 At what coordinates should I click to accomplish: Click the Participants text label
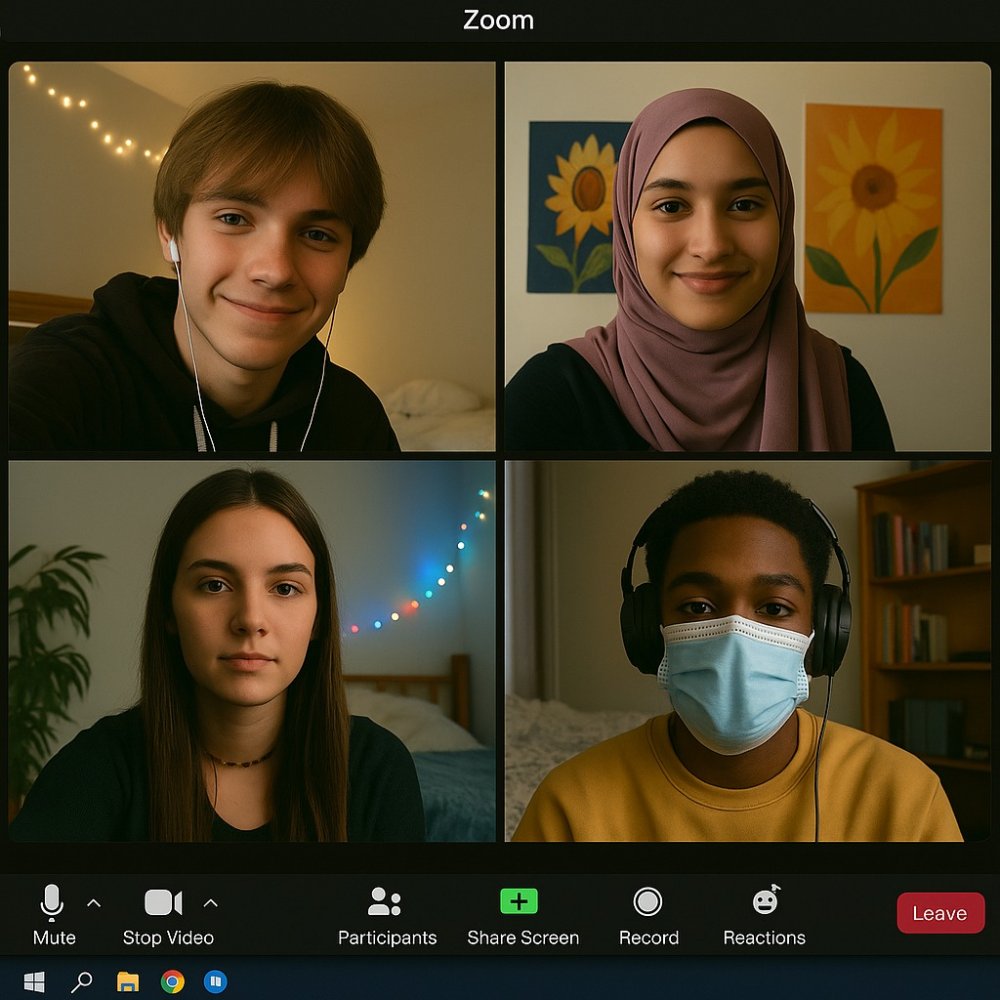point(387,938)
